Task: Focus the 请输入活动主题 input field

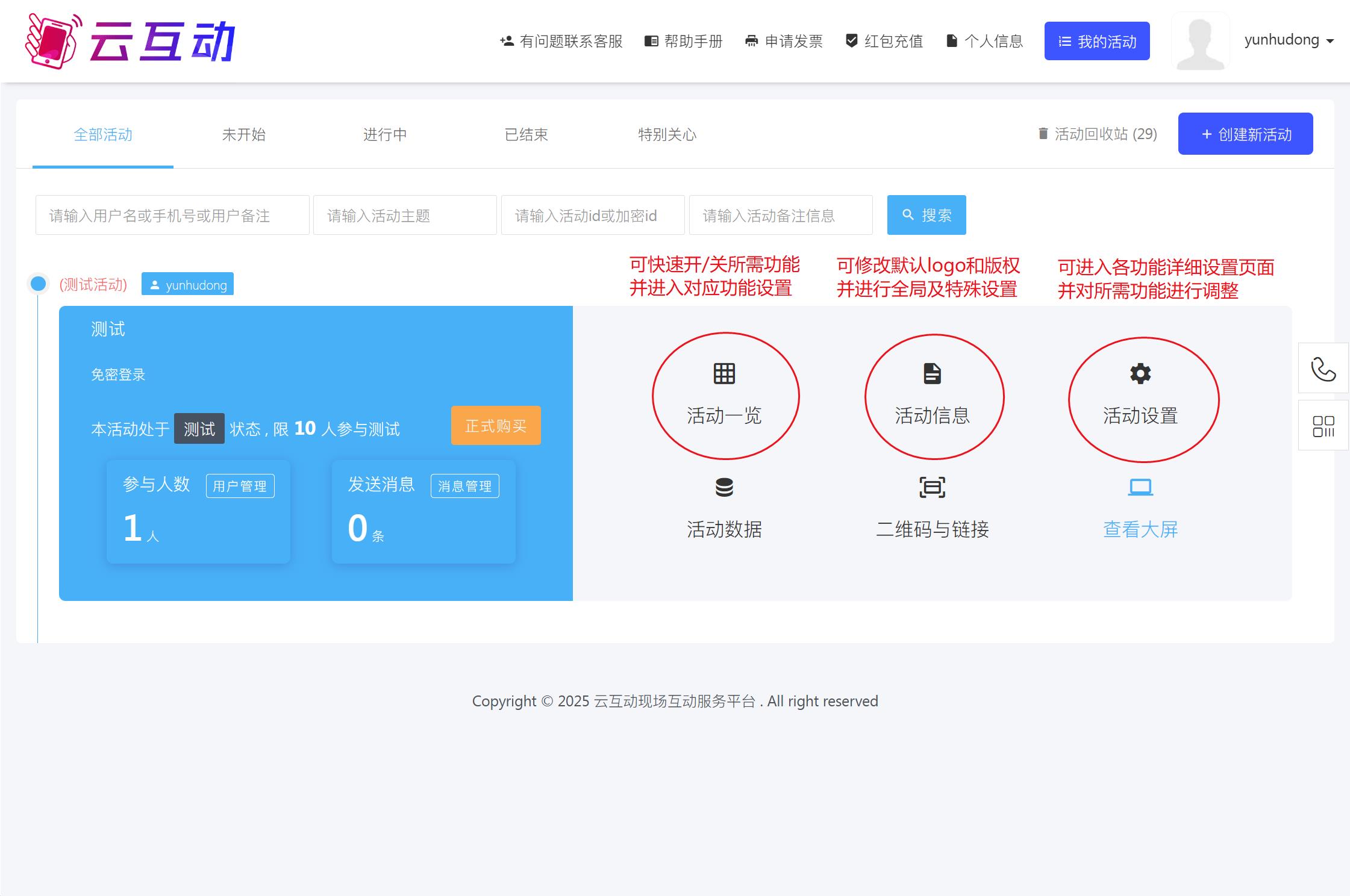Action: pos(405,216)
